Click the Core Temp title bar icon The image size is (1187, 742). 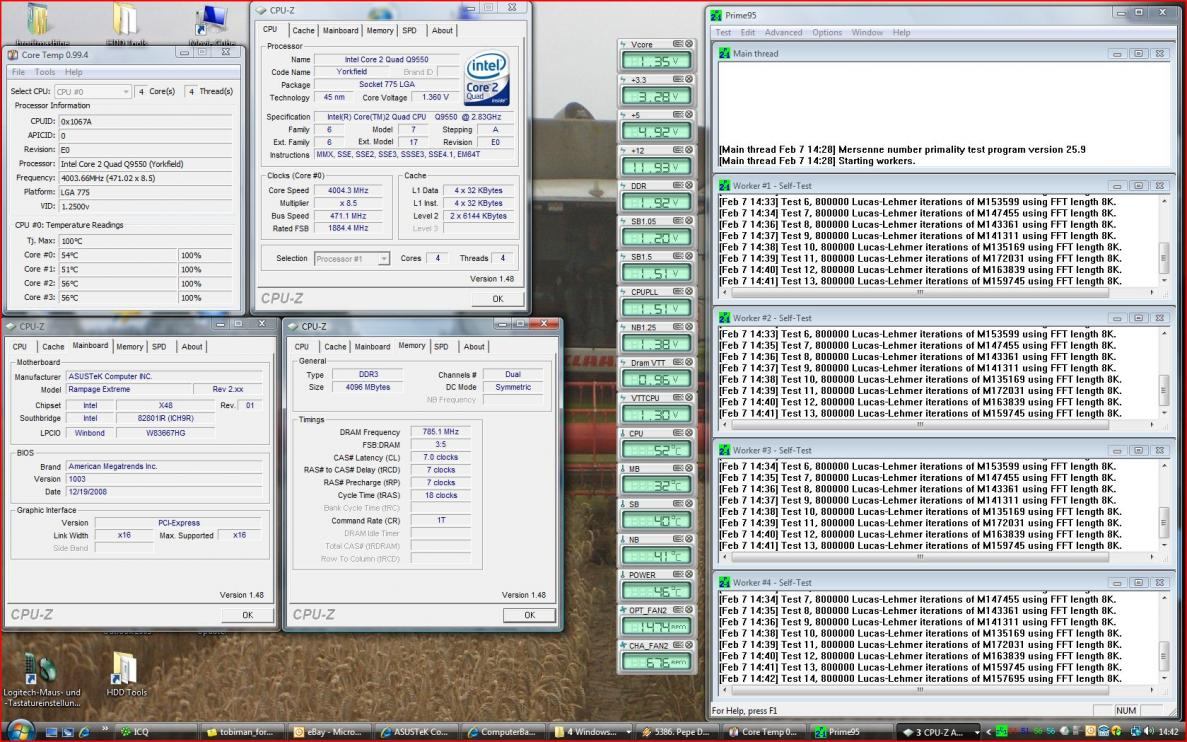(x=13, y=55)
